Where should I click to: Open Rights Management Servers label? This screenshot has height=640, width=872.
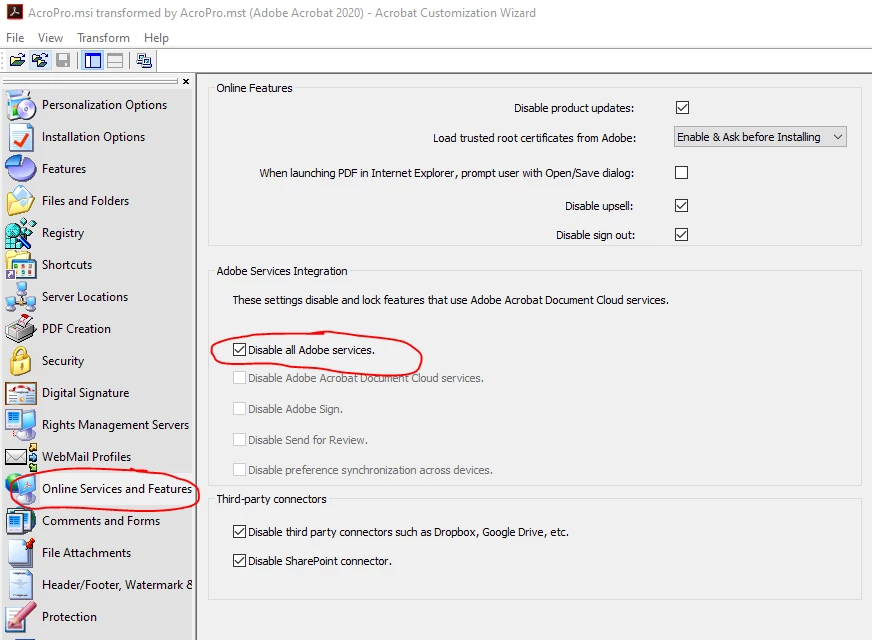pos(116,425)
